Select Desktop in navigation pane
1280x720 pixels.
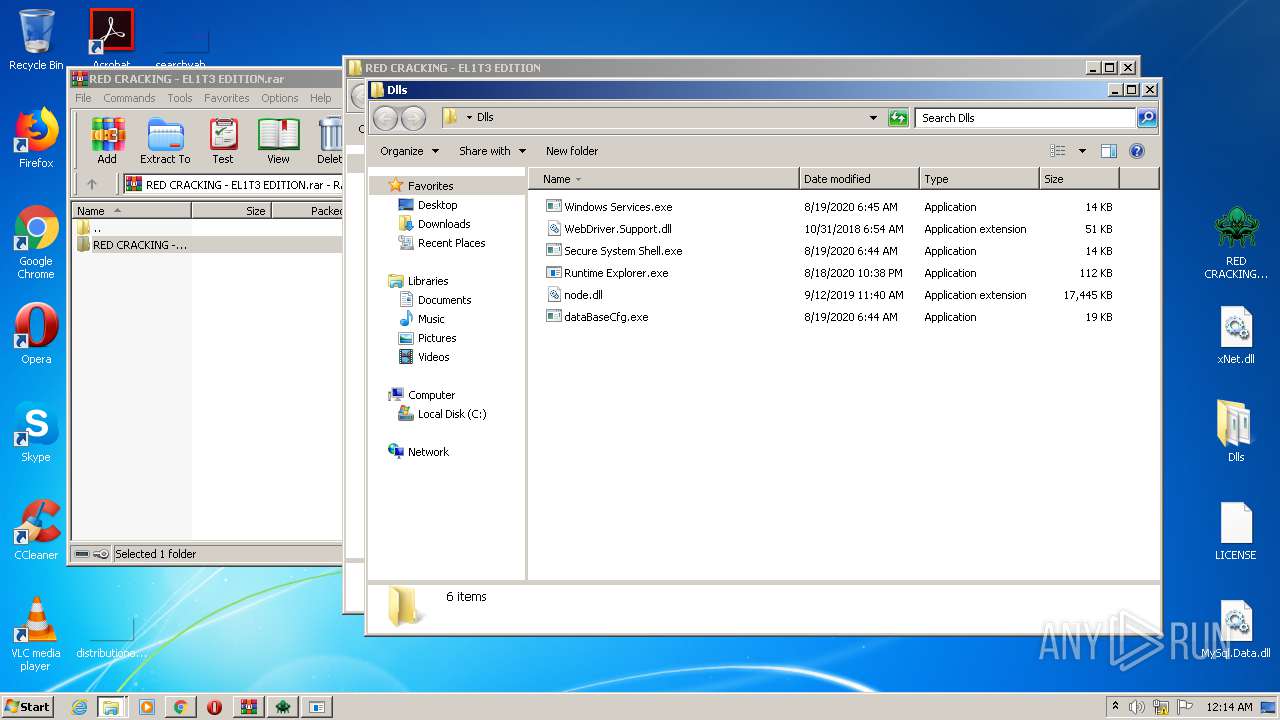coord(437,205)
